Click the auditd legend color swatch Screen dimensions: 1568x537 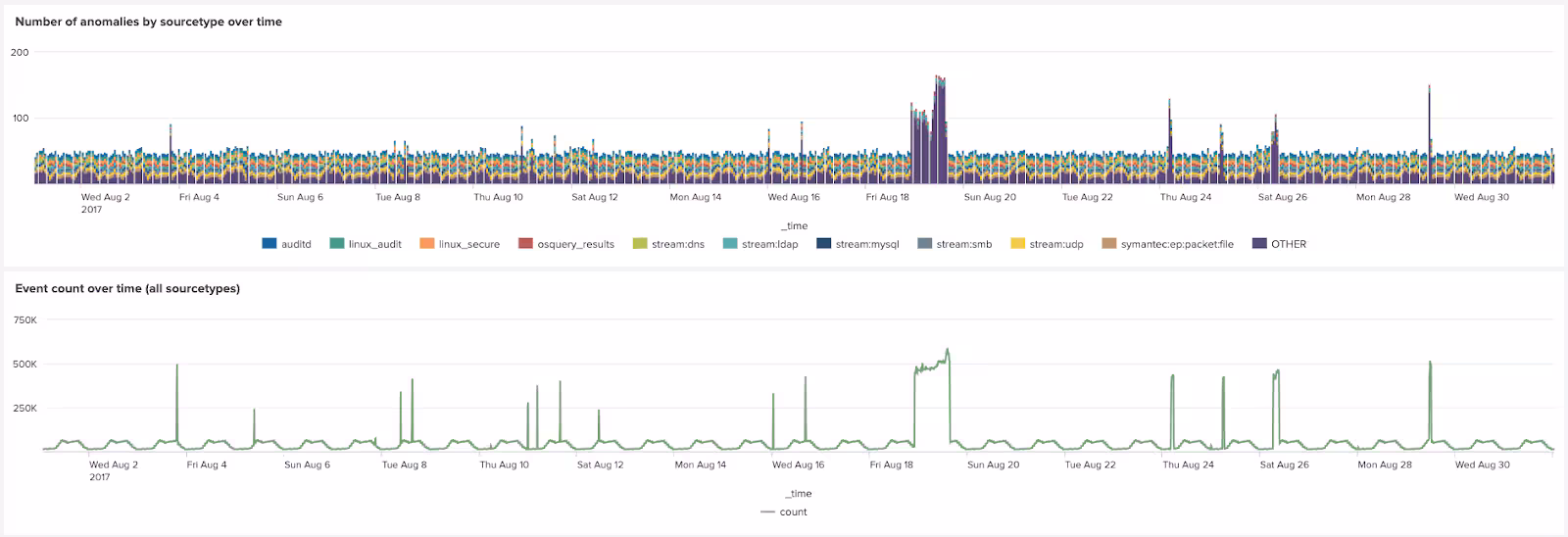point(269,244)
